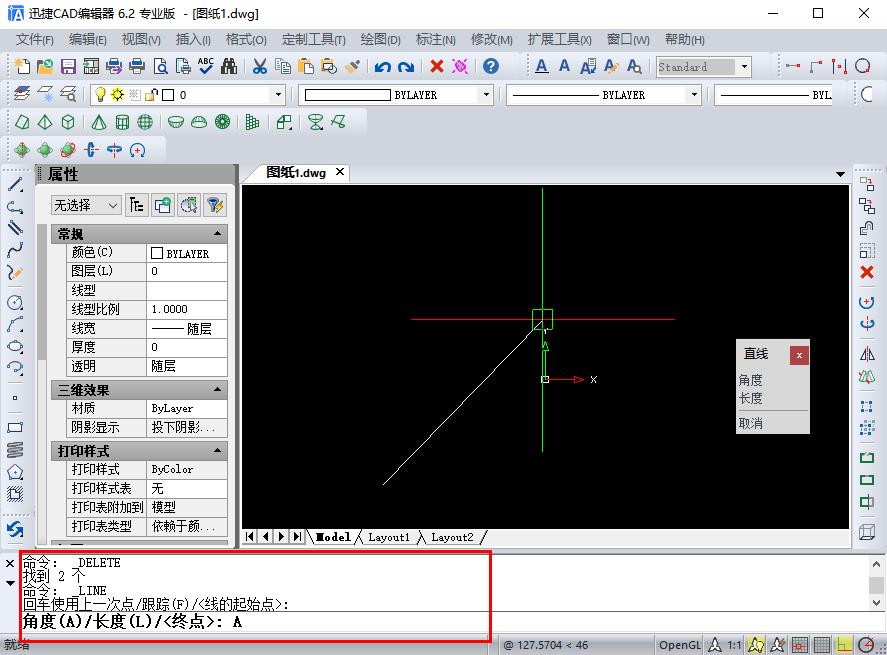Select the Line tool in the left toolbar
The height and width of the screenshot is (655, 887).
[15, 184]
